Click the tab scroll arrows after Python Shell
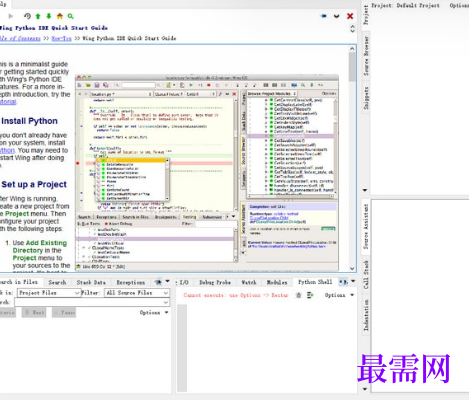 343,282
